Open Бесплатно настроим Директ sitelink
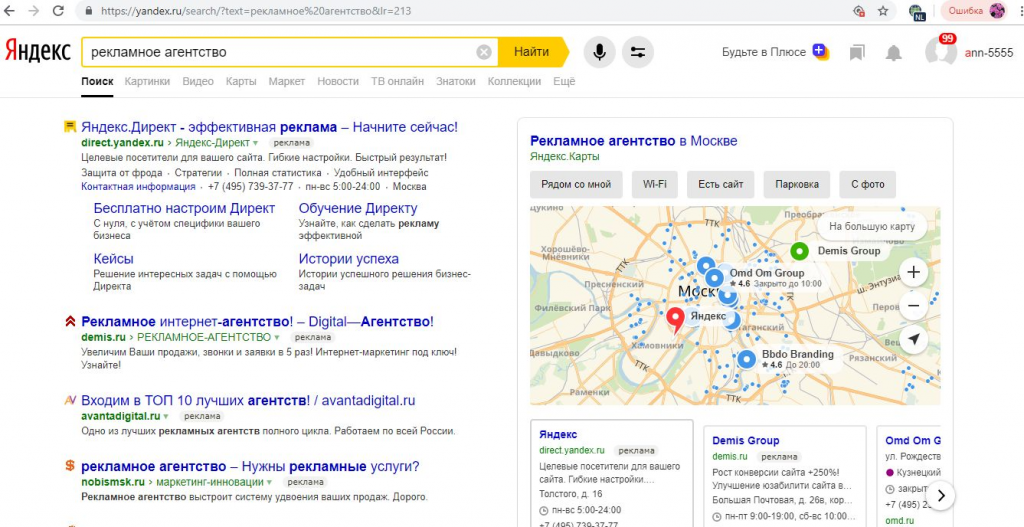 point(184,208)
